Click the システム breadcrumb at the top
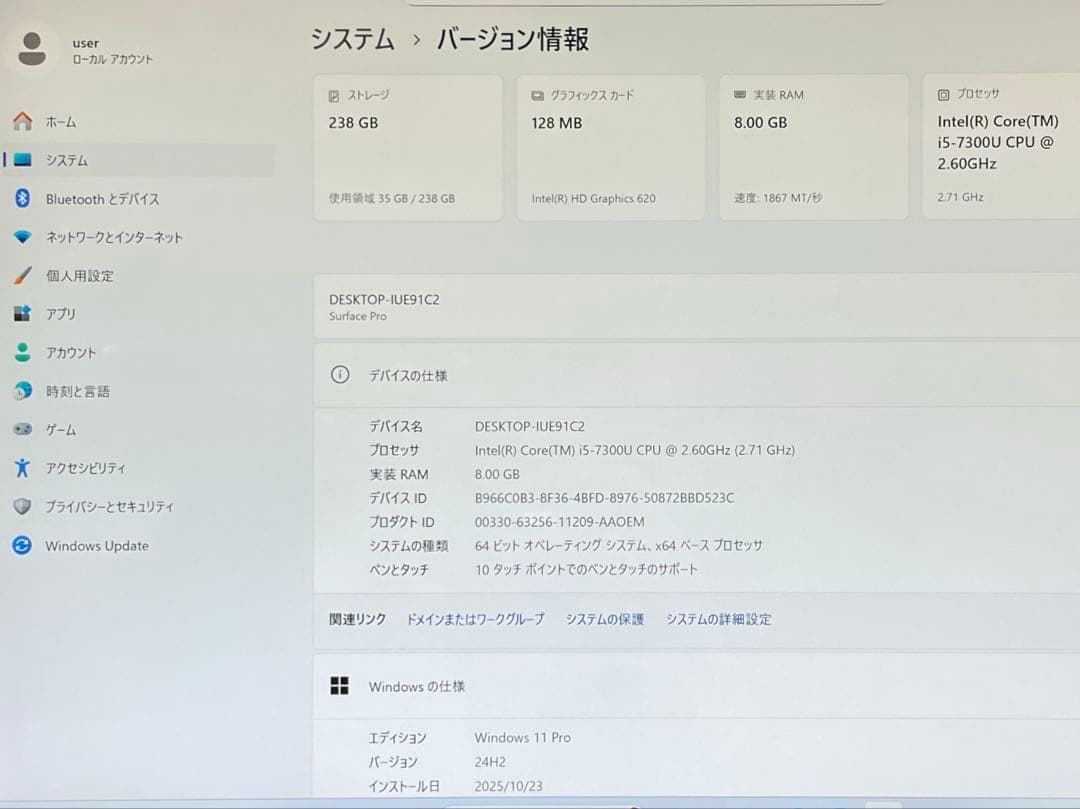The width and height of the screenshot is (1080, 809). coord(351,38)
